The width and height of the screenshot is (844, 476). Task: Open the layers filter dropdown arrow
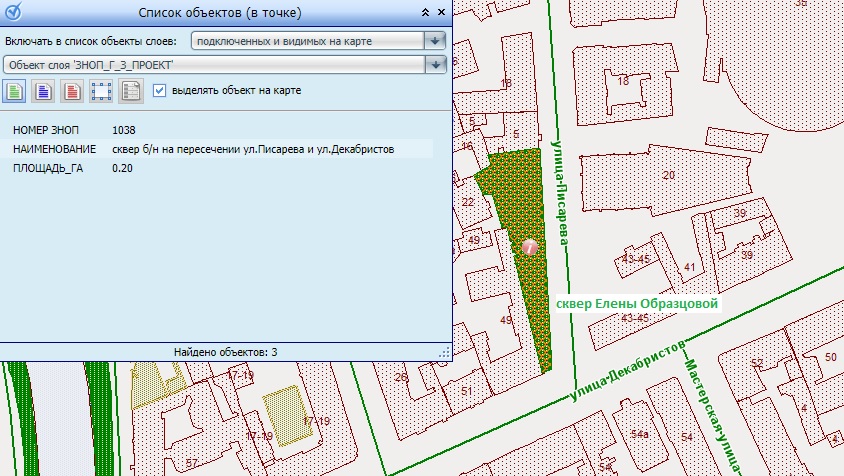[434, 41]
